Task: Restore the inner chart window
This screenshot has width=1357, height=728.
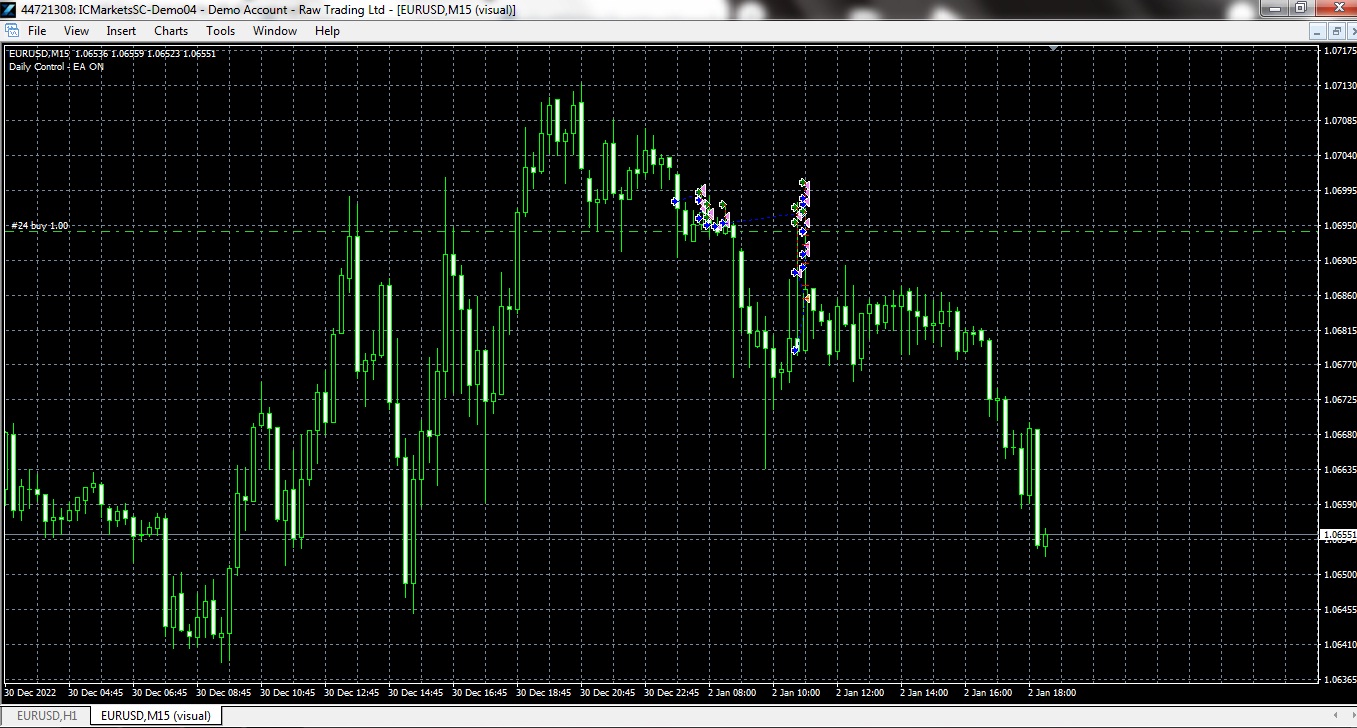Action: tap(1335, 31)
